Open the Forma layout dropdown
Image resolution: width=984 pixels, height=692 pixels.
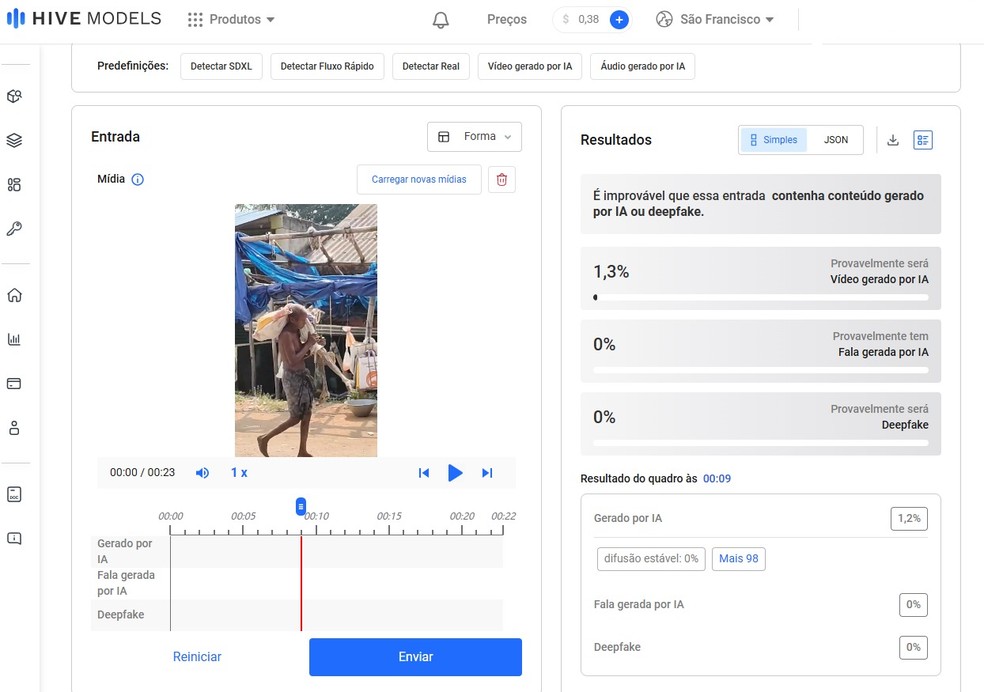click(x=474, y=137)
